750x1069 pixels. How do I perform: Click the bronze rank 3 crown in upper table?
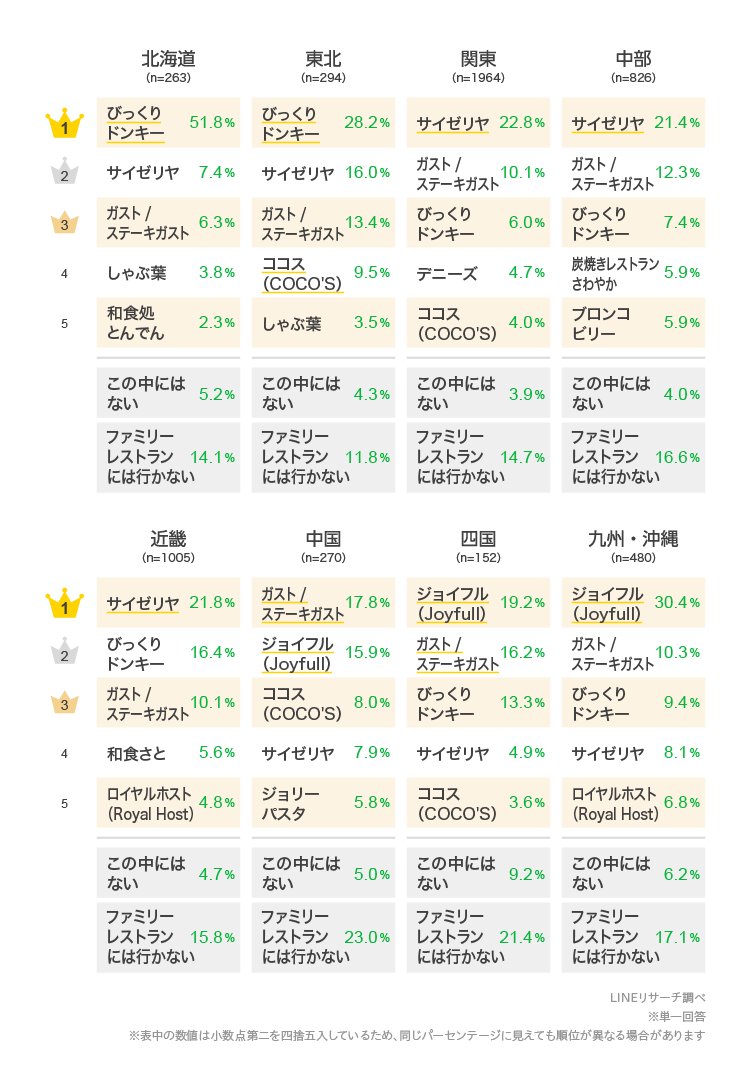pos(64,223)
